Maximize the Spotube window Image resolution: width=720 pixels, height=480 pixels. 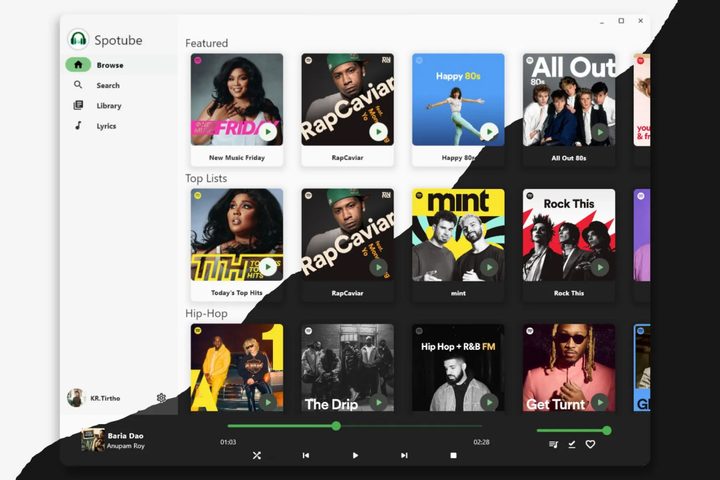point(621,21)
